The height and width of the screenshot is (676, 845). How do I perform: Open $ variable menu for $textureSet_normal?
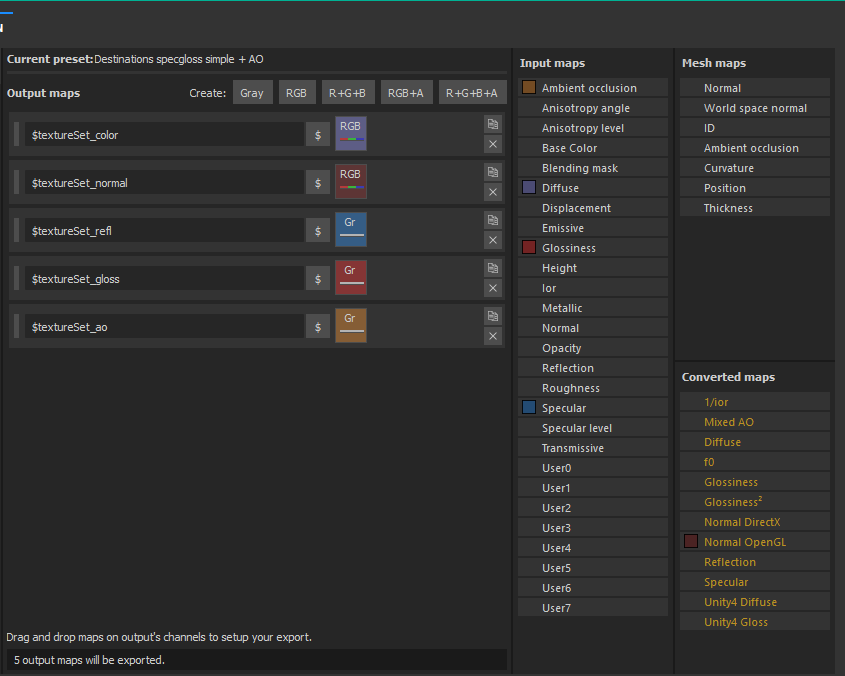pos(318,182)
